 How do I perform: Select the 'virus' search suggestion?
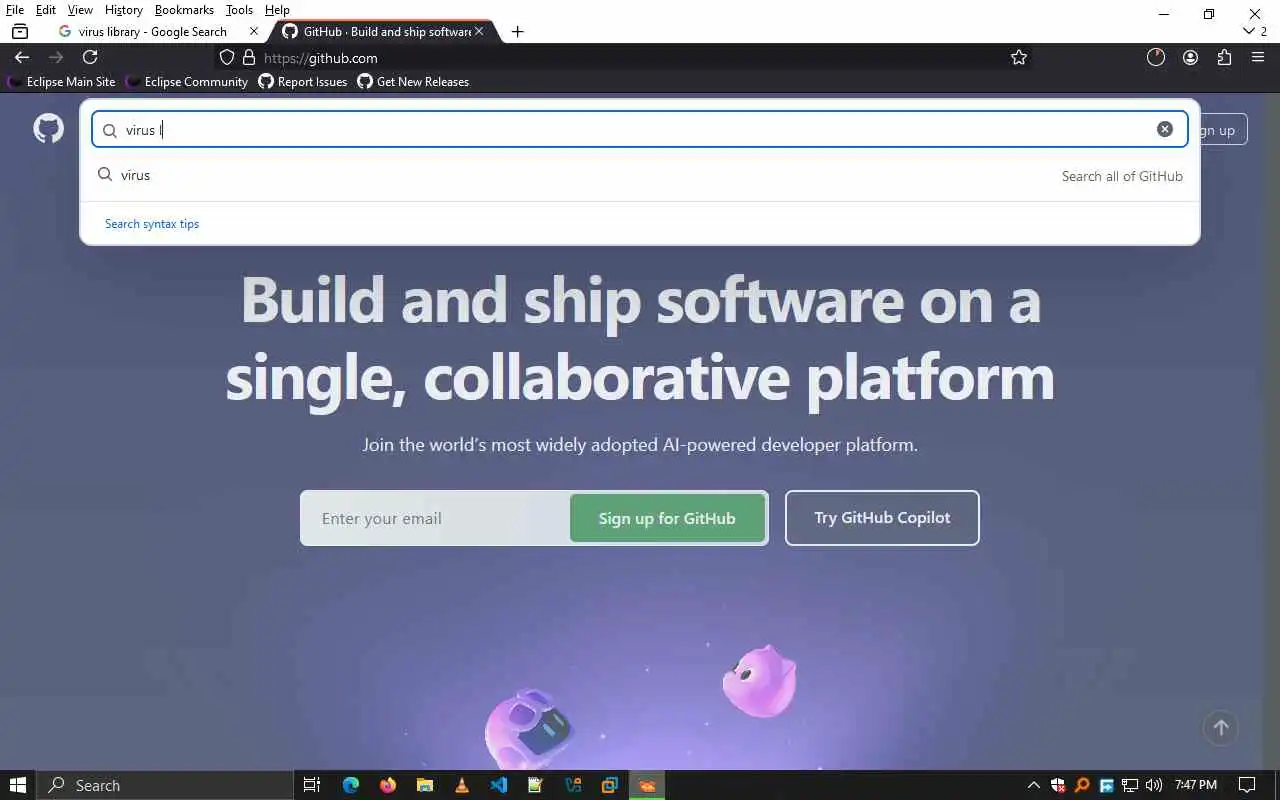coord(640,175)
